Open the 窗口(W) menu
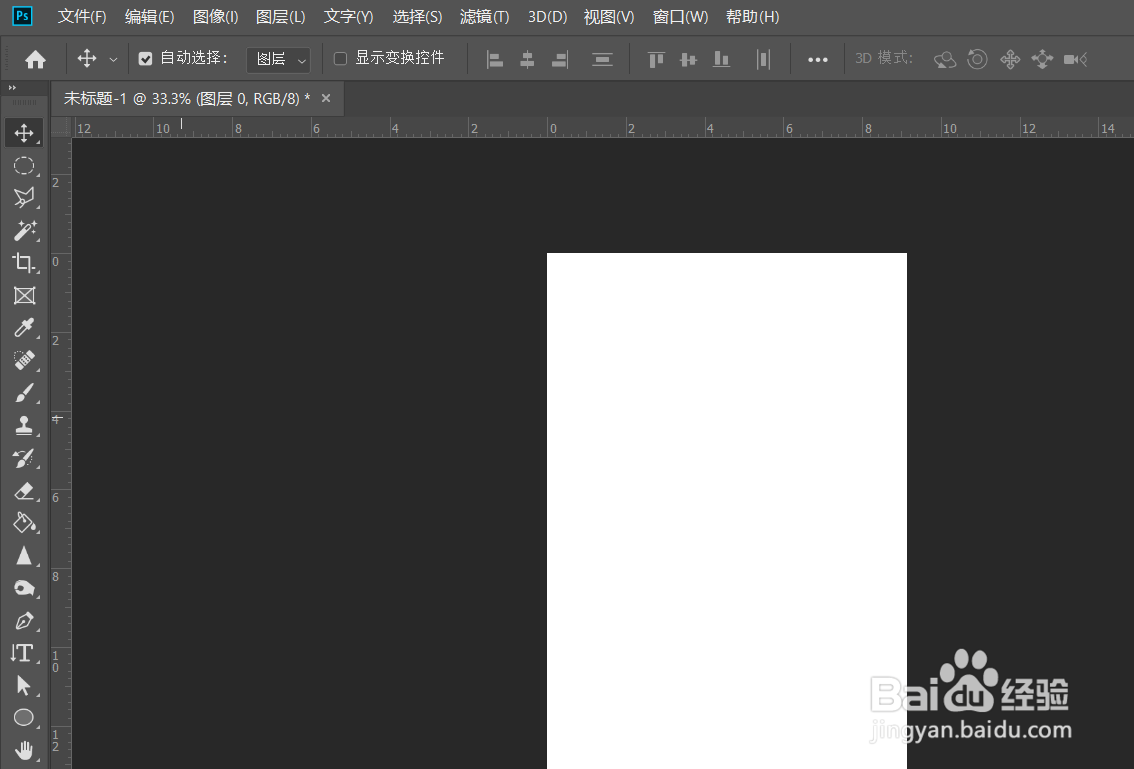 [681, 17]
